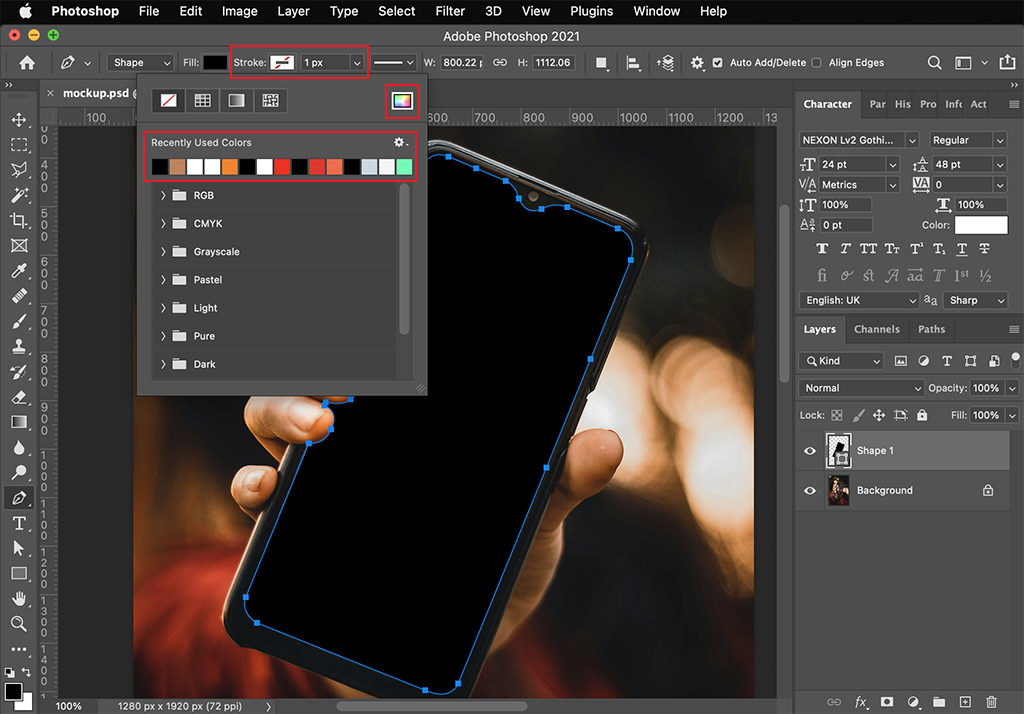
Task: Select the Gradient tool
Action: pos(19,422)
